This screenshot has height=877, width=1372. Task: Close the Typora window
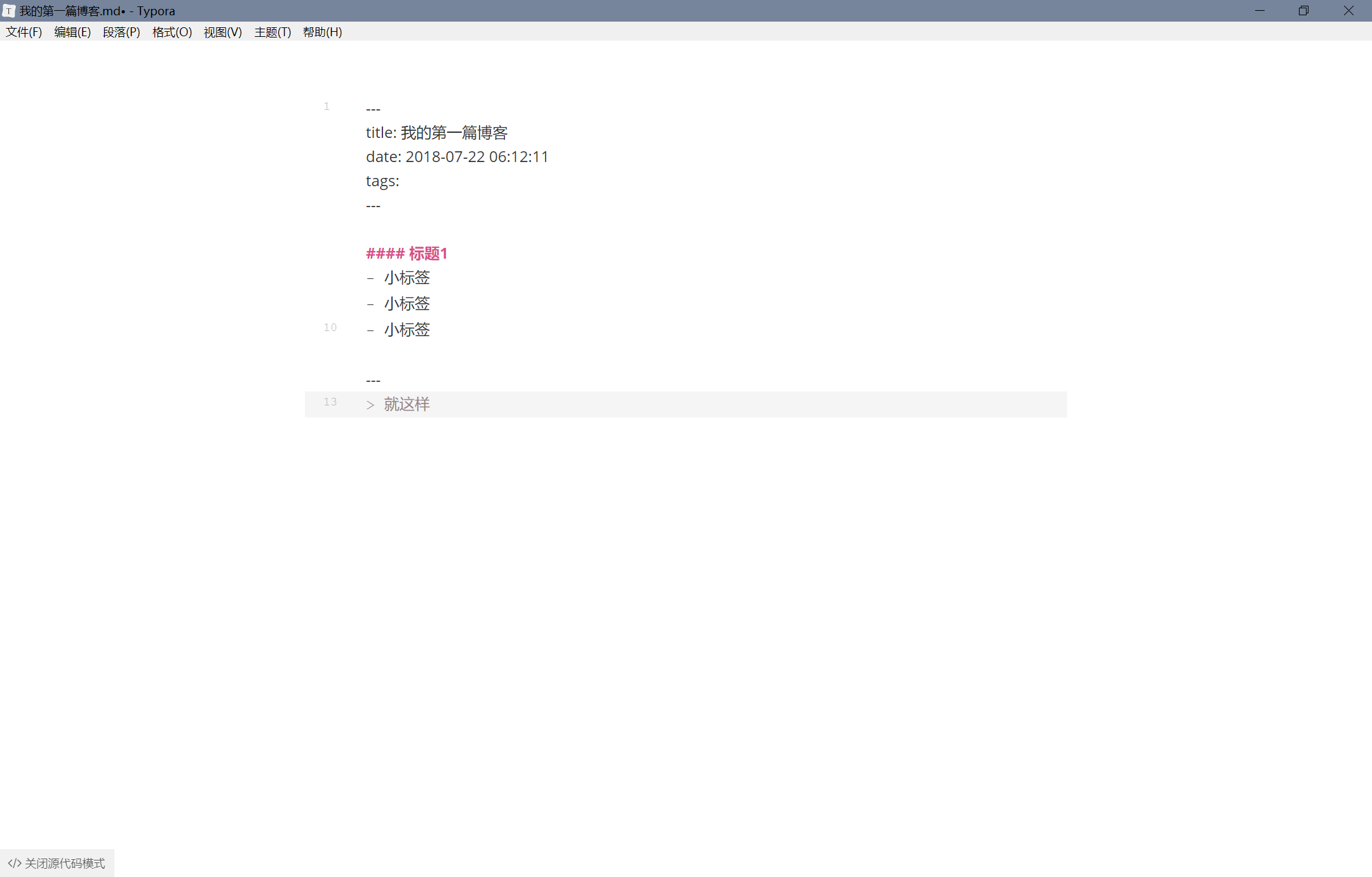tap(1348, 11)
